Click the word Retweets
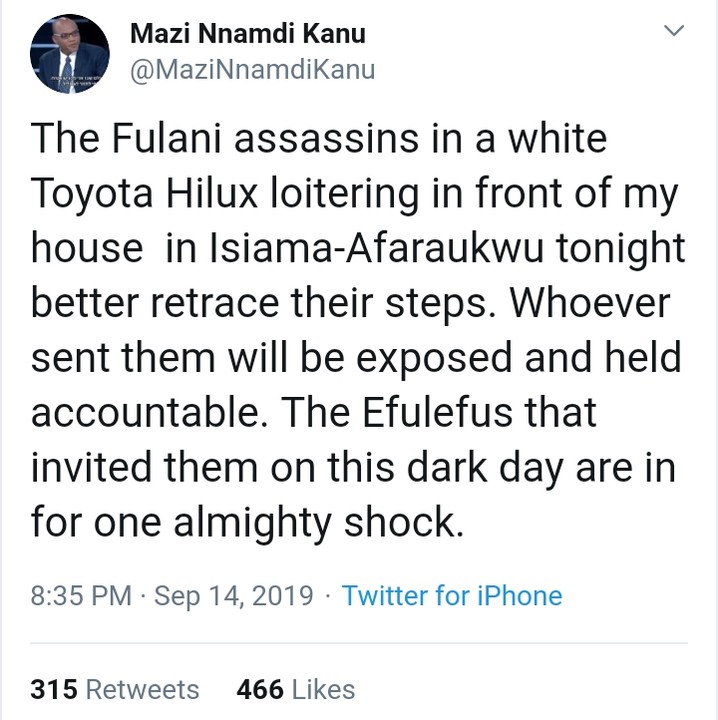This screenshot has height=720, width=718. pyautogui.click(x=142, y=689)
